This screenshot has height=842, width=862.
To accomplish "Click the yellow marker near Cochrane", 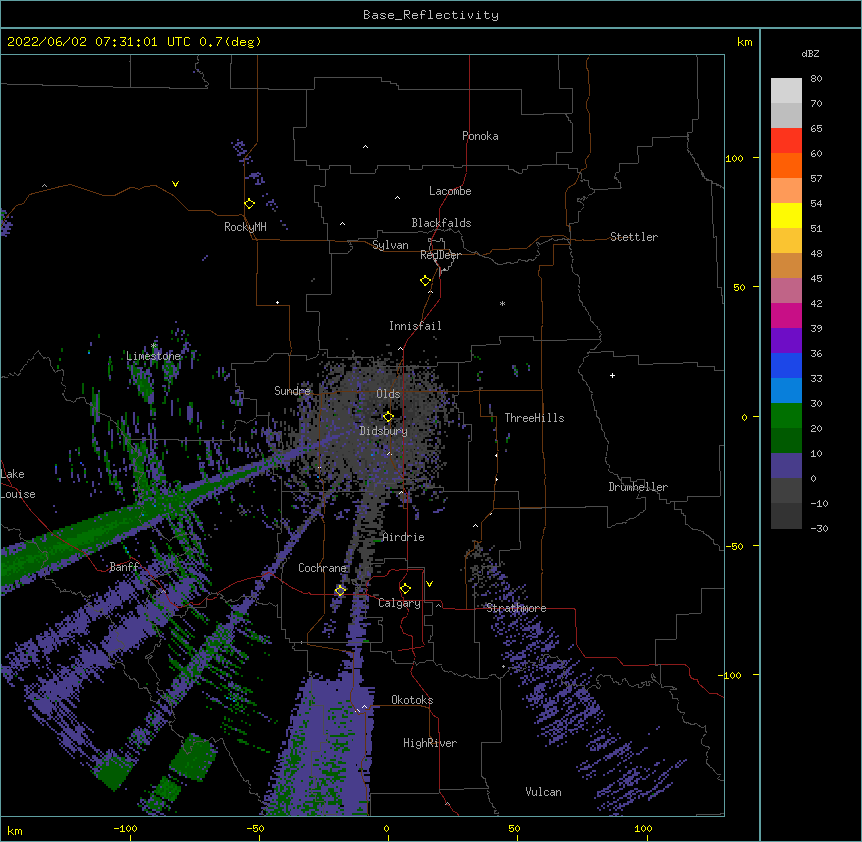I will click(x=340, y=590).
